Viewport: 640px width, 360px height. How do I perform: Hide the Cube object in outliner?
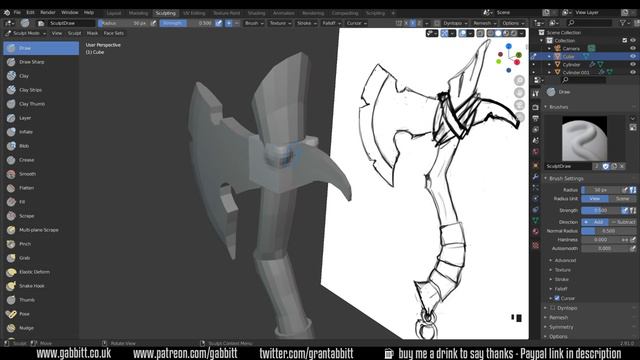633,56
